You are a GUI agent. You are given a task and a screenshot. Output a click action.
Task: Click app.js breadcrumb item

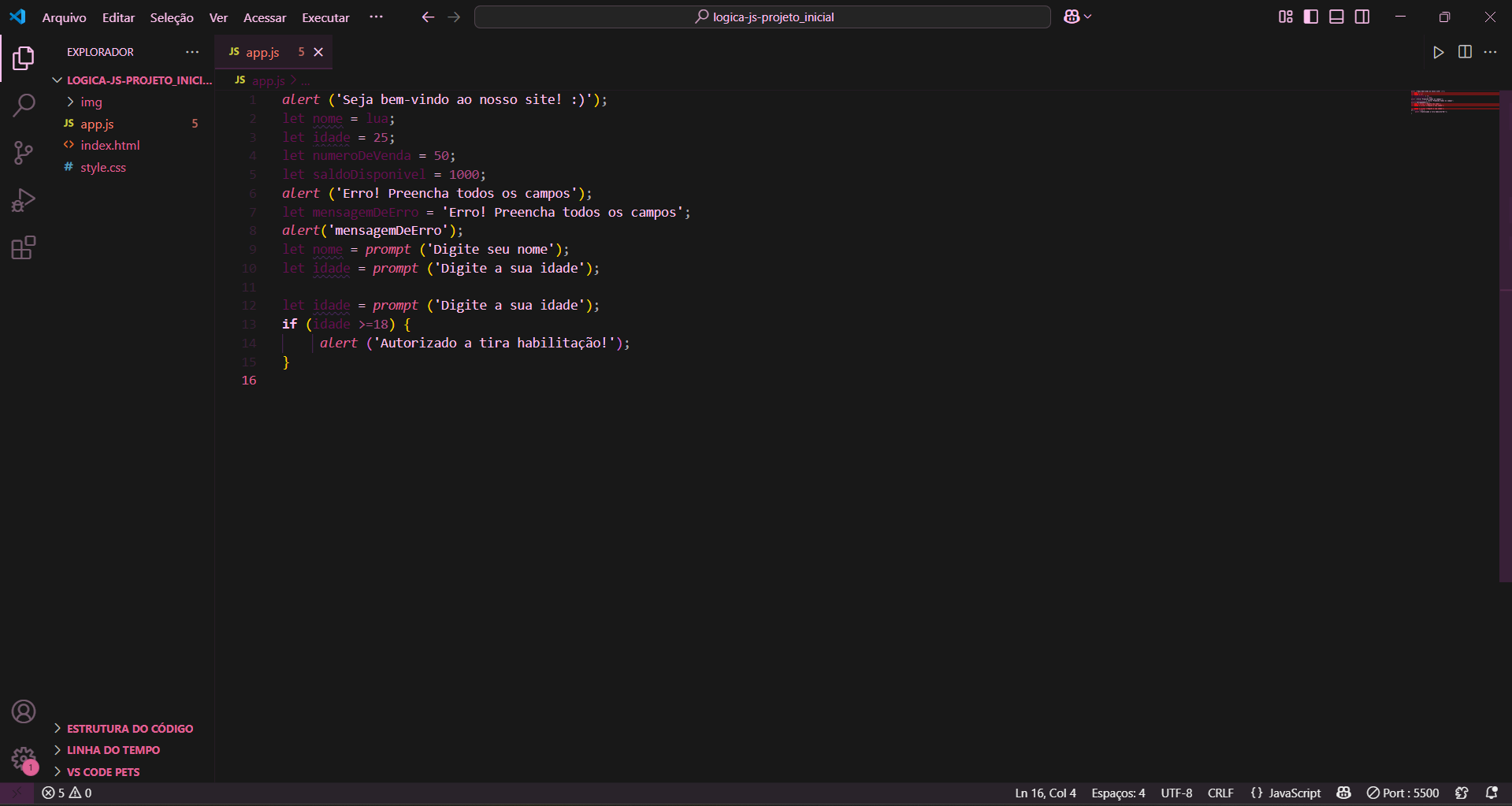268,80
